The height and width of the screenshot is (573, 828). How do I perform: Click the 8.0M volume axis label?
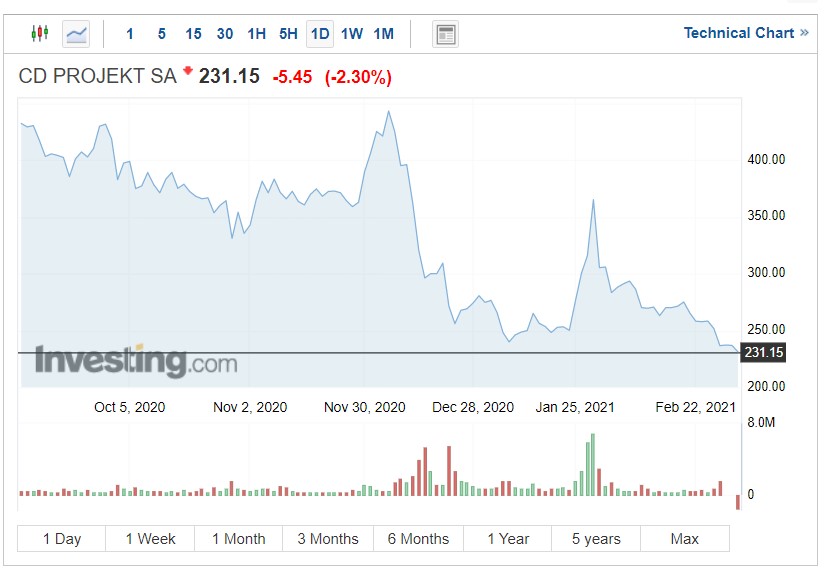coord(761,422)
